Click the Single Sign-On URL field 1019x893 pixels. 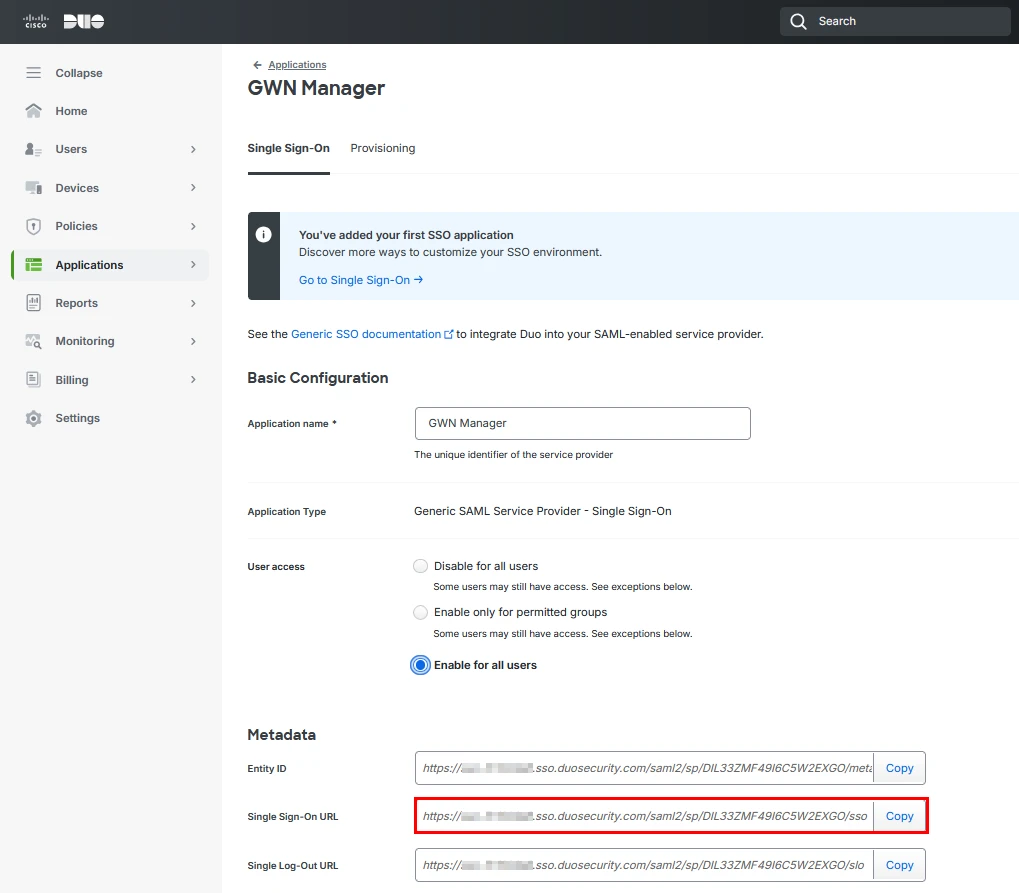644,816
